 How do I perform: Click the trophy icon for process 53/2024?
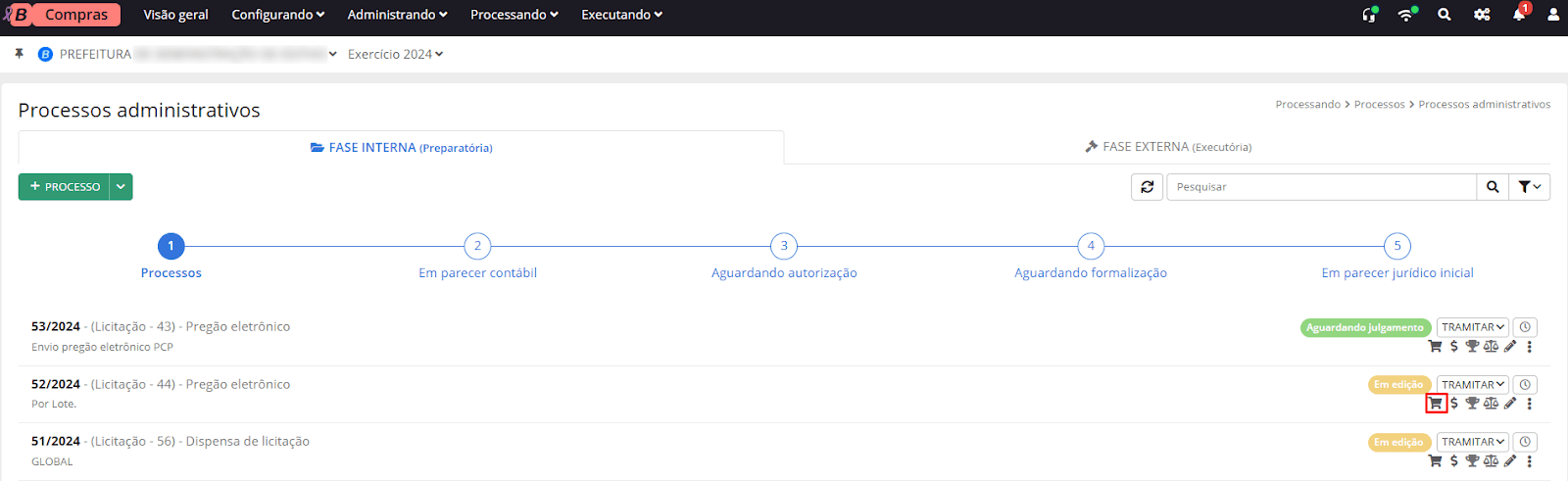pyautogui.click(x=1472, y=346)
